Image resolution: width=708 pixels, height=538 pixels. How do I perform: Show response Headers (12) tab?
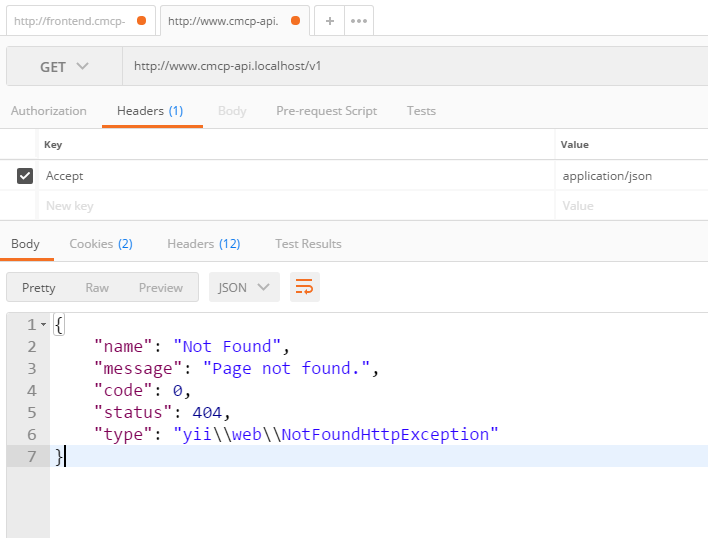[203, 244]
